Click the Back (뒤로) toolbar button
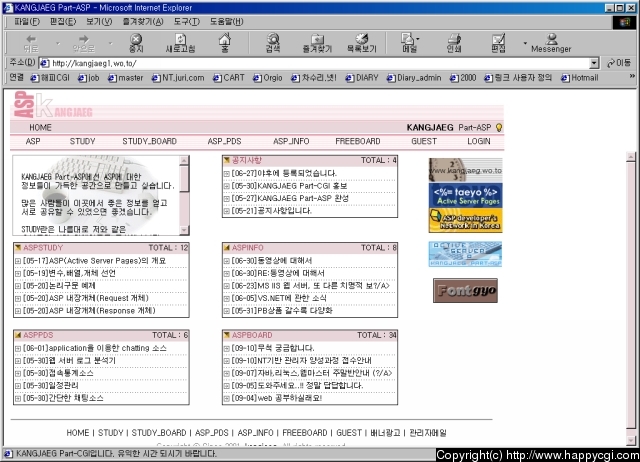The height and width of the screenshot is (462, 640). [x=31, y=43]
